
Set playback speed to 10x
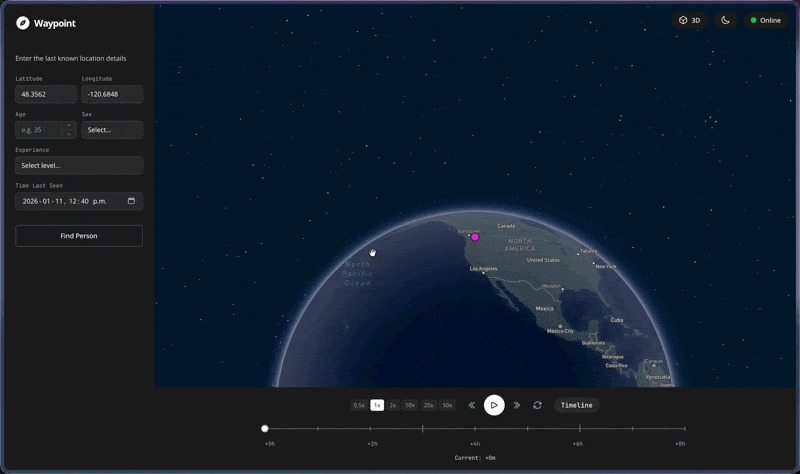pos(410,405)
